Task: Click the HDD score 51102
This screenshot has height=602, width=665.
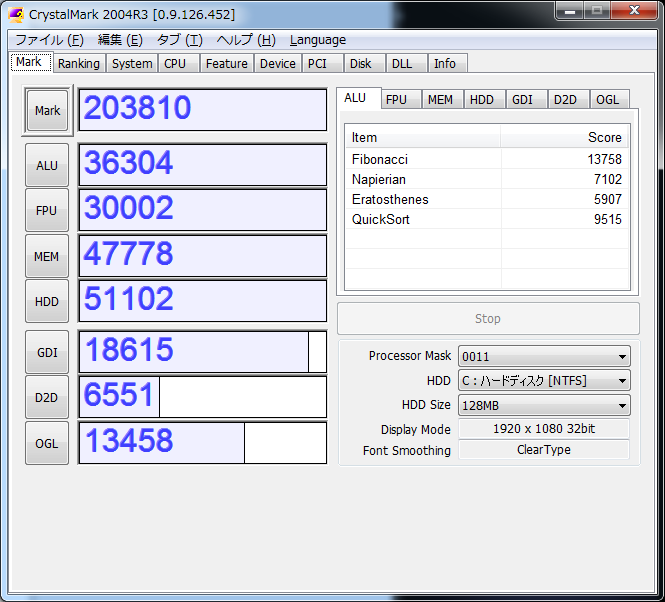Action: click(x=203, y=301)
